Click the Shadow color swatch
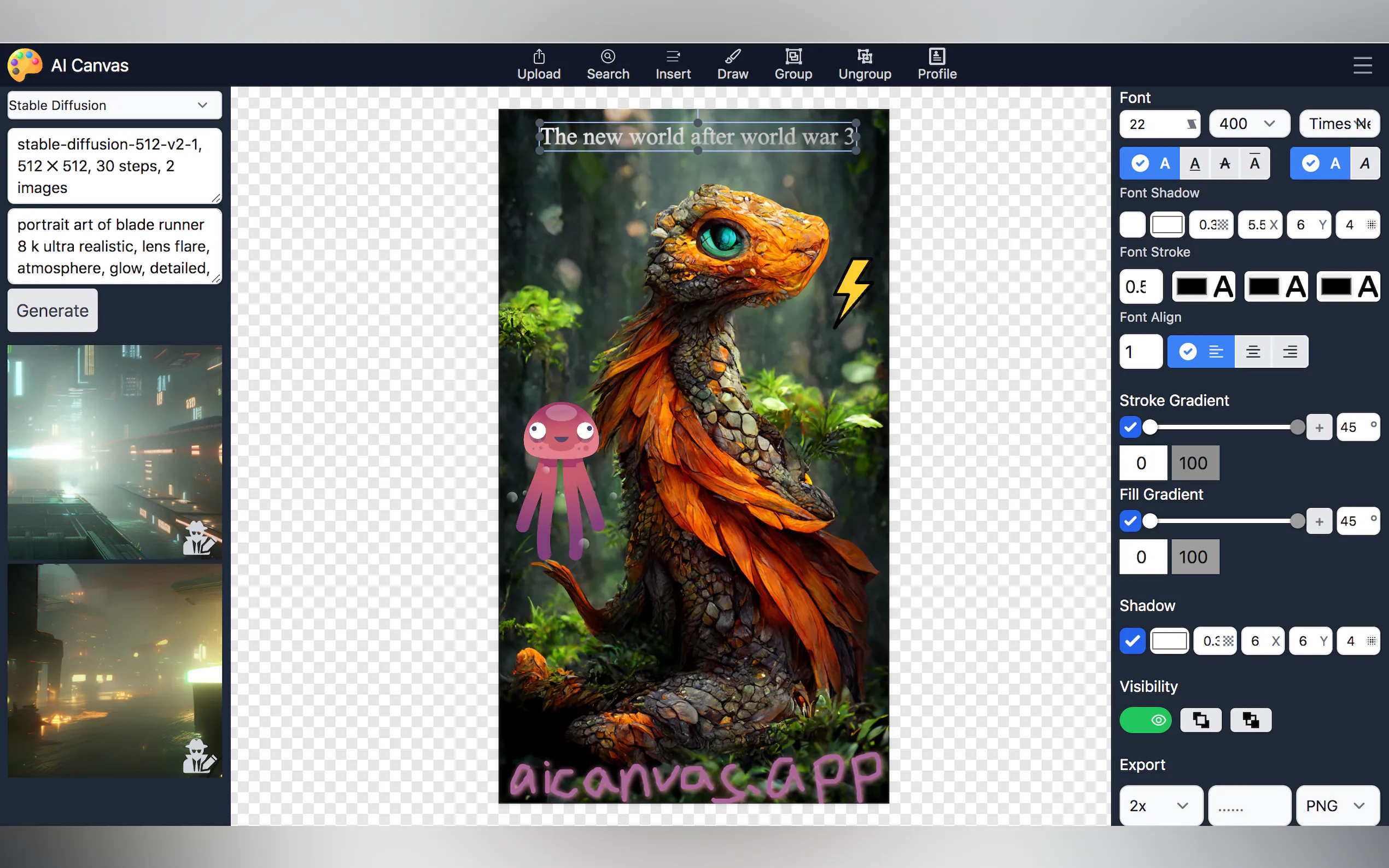The width and height of the screenshot is (1389, 868). click(1169, 641)
